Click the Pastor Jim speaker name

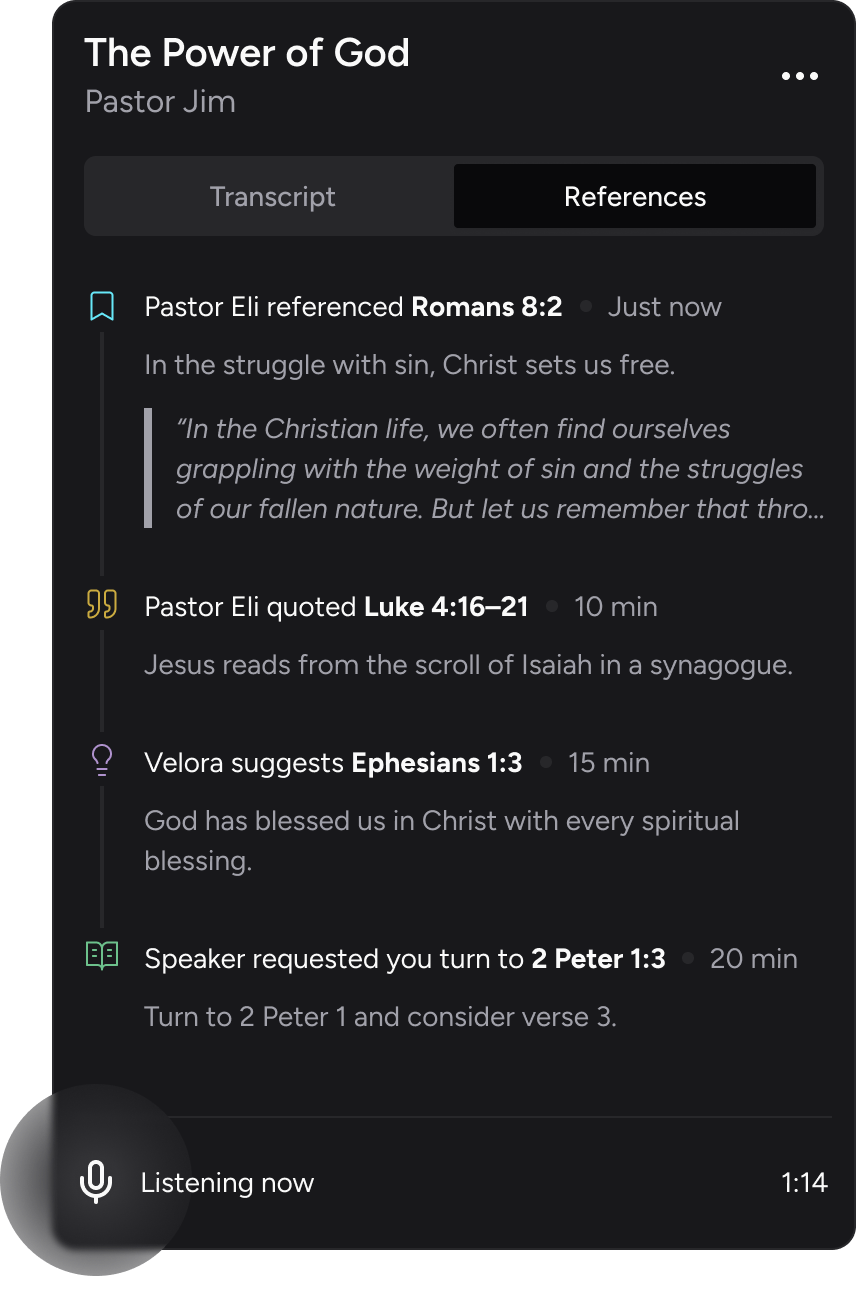click(x=160, y=102)
